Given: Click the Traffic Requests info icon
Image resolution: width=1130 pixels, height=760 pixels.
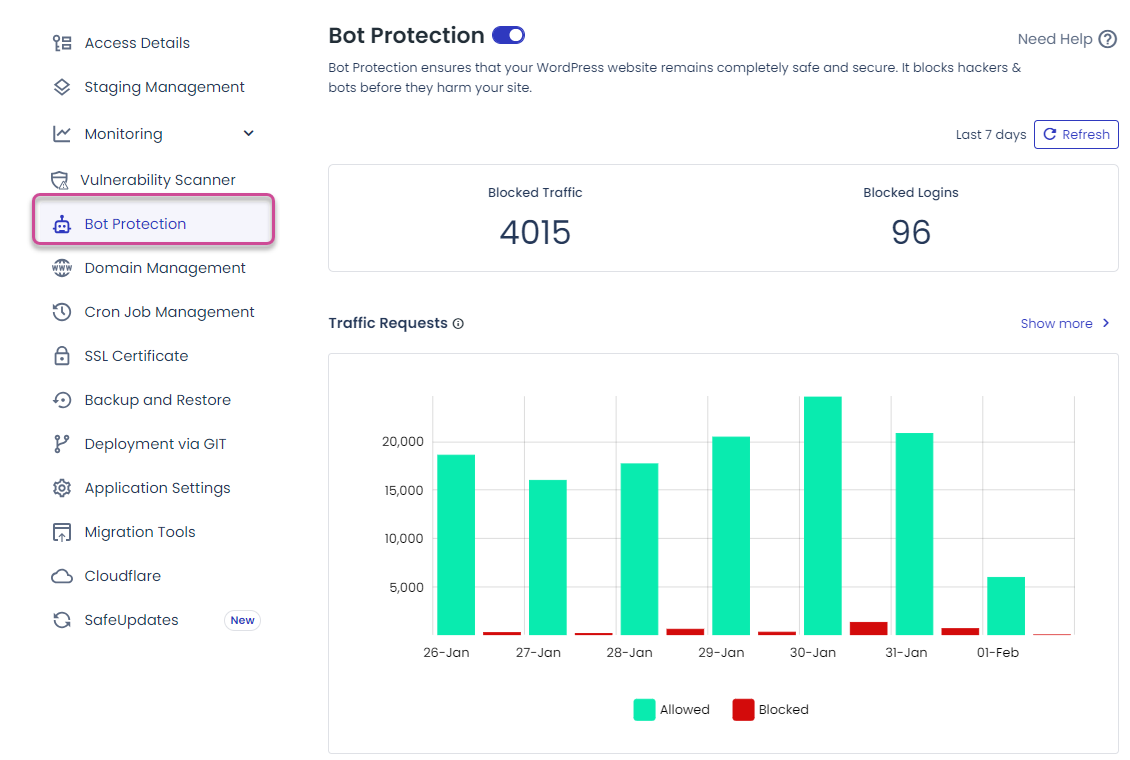Looking at the screenshot, I should point(458,323).
